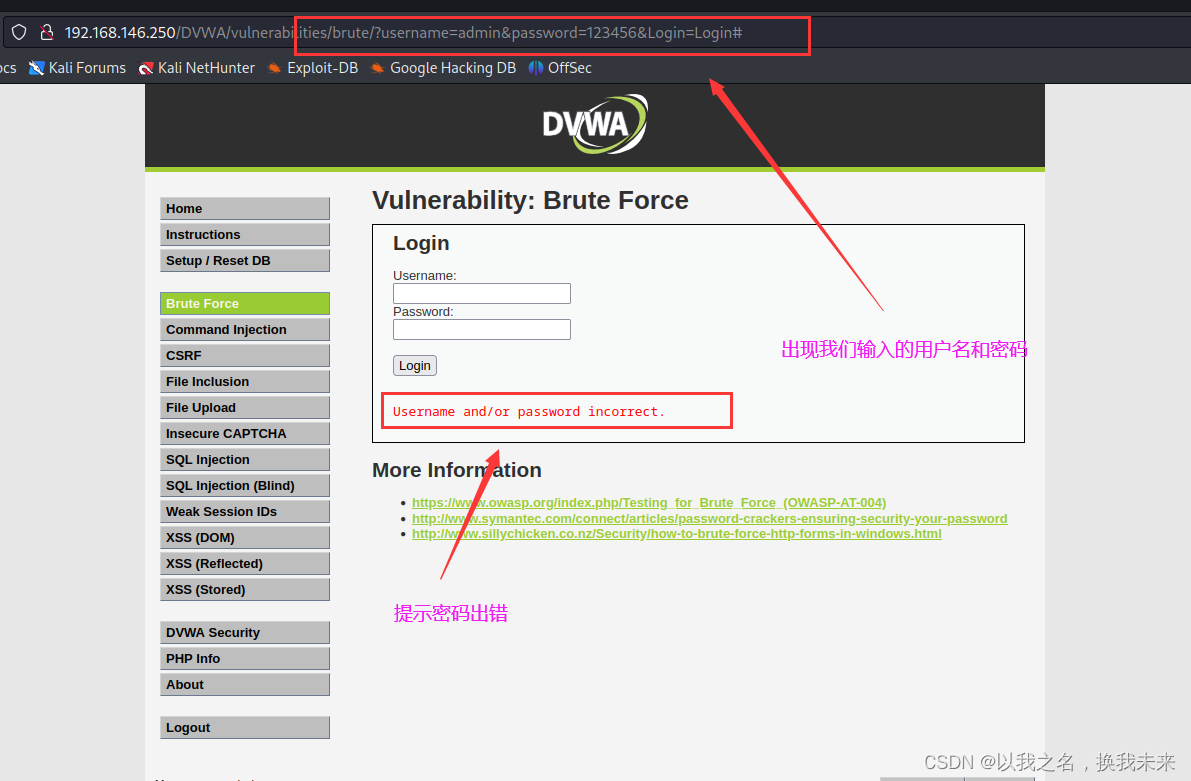Open the Instructions menu item
1191x781 pixels.
[245, 235]
